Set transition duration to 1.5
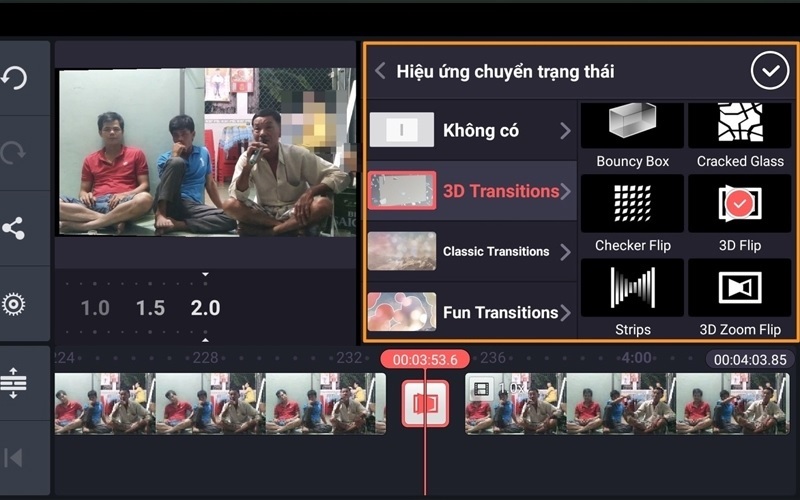The width and height of the screenshot is (800, 500). point(150,308)
